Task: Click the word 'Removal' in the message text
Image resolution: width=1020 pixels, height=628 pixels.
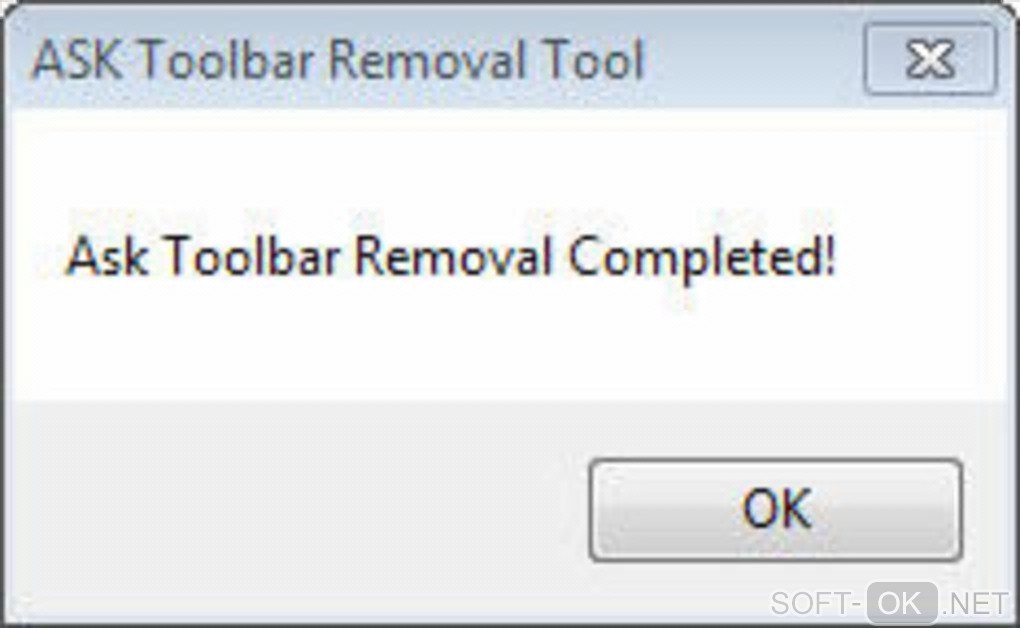Action: [454, 256]
